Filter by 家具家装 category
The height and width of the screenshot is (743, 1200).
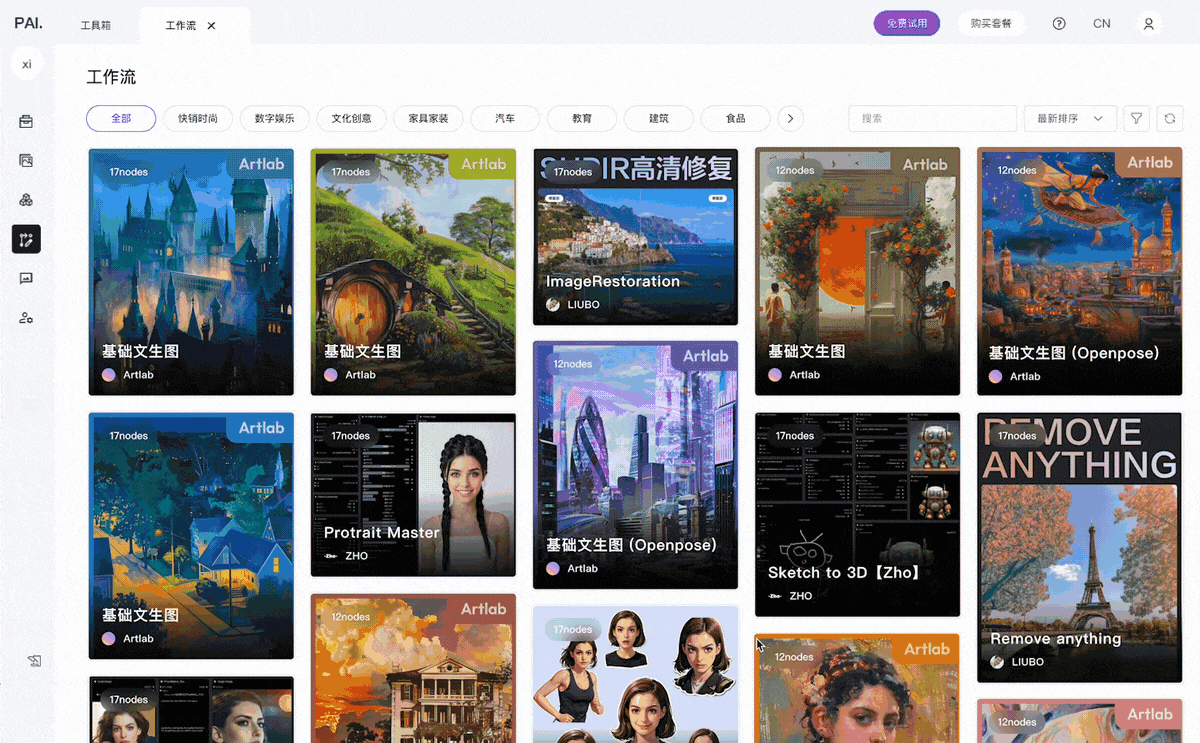coord(428,118)
